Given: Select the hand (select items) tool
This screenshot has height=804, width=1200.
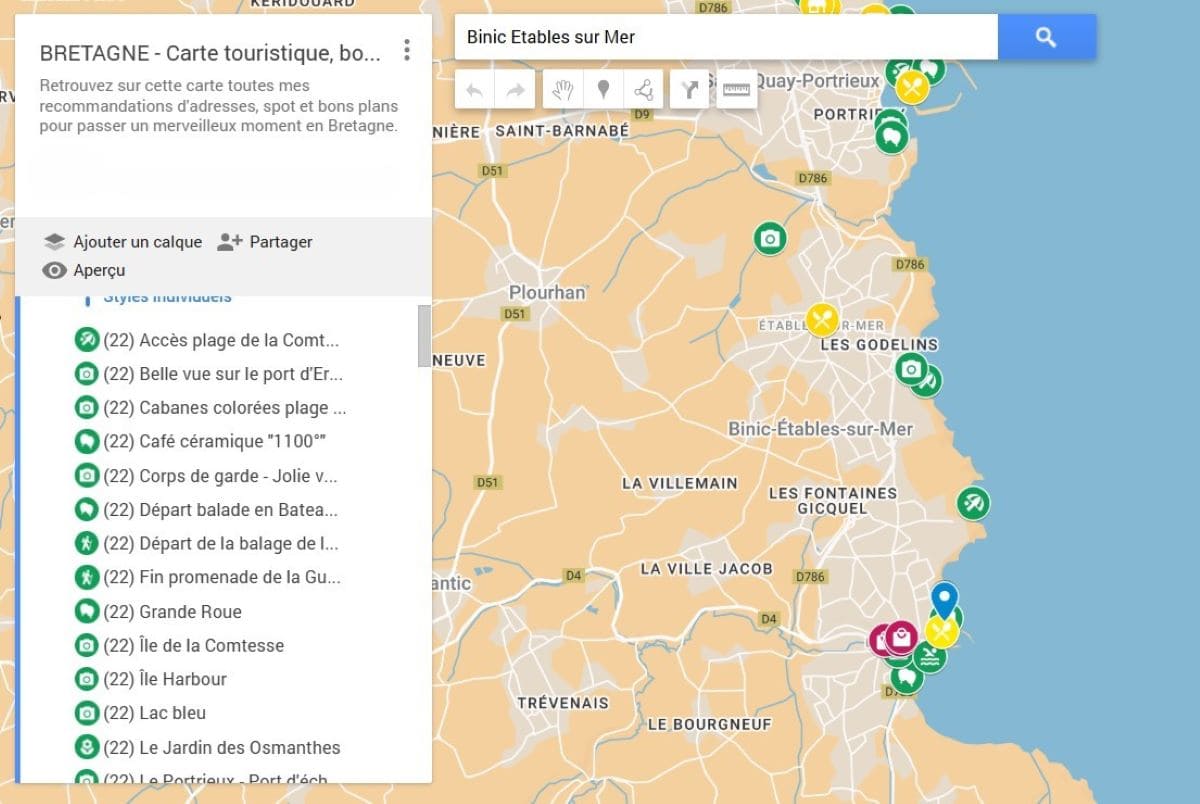Looking at the screenshot, I should [x=563, y=90].
